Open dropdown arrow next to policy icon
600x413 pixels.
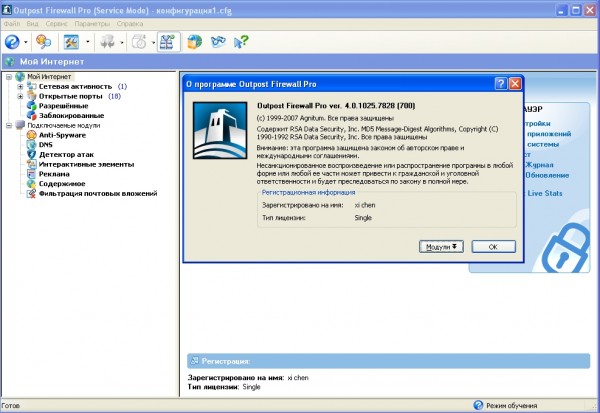click(x=26, y=42)
